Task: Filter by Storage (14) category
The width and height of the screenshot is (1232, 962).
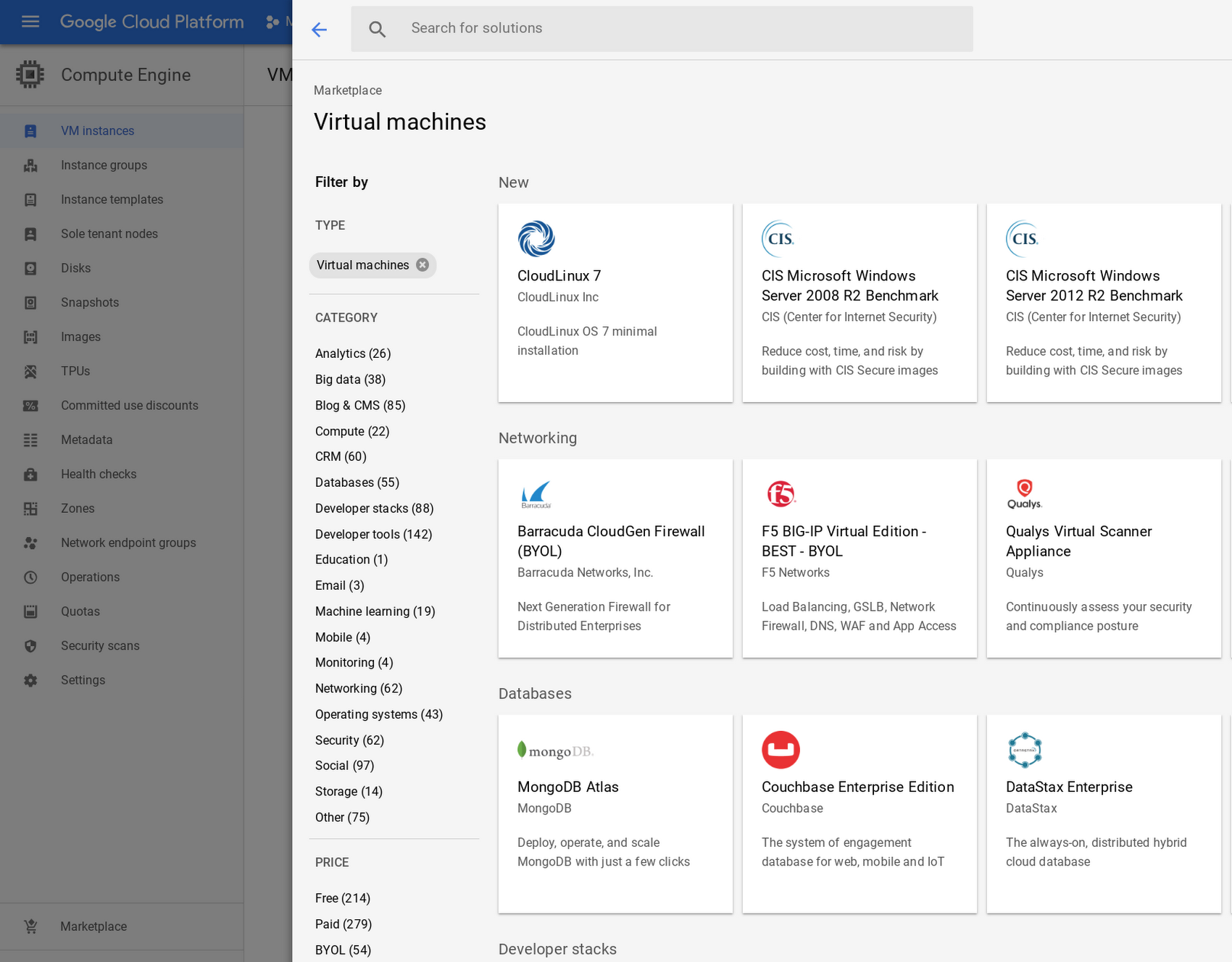Action: pyautogui.click(x=349, y=792)
